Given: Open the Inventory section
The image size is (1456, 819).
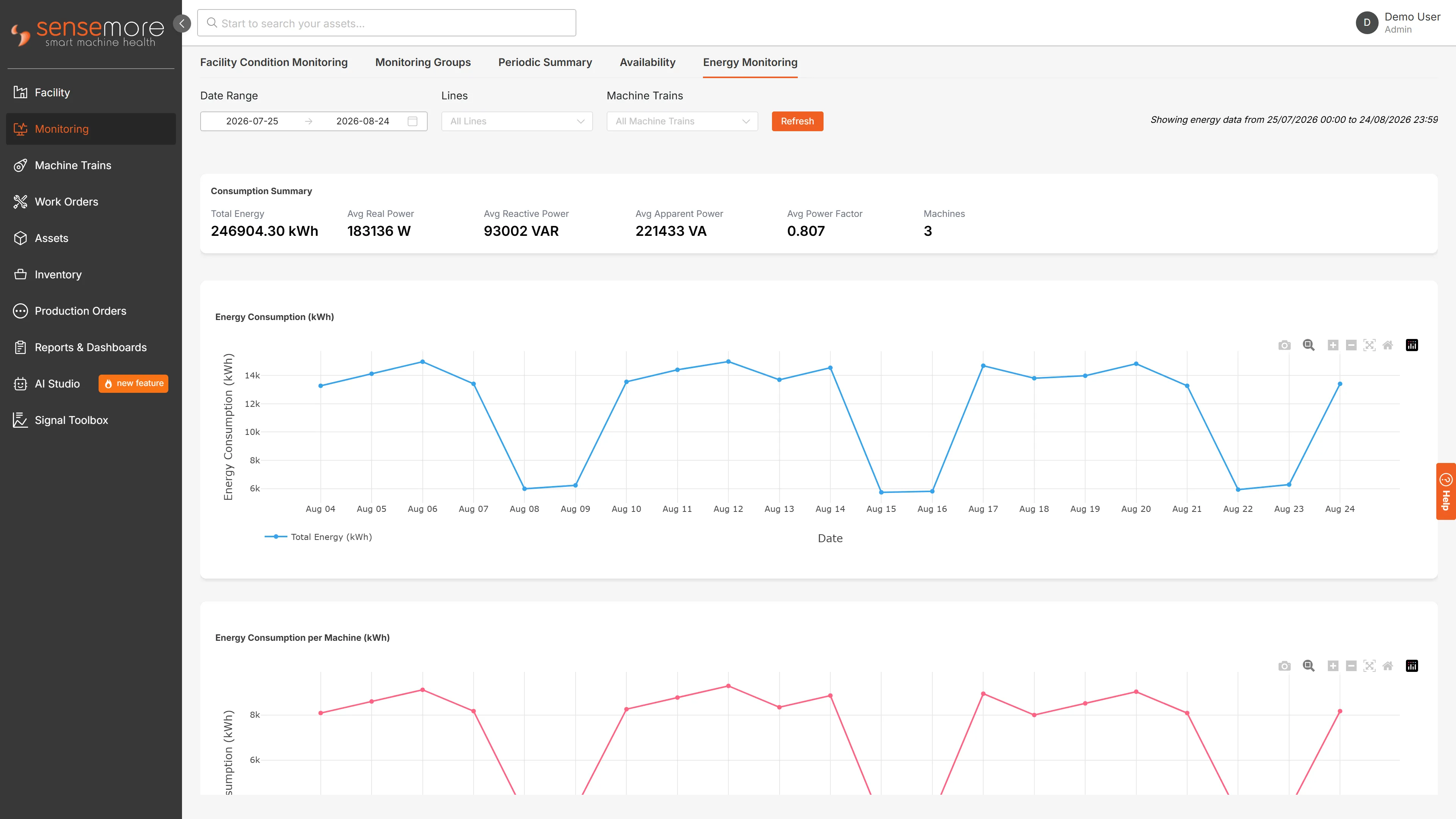Looking at the screenshot, I should point(91,275).
